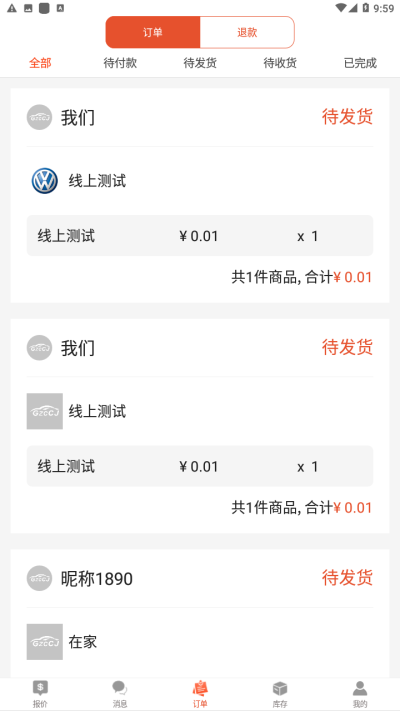Select the 订单 segment at top
Screen dimensions: 400x711
click(x=153, y=32)
